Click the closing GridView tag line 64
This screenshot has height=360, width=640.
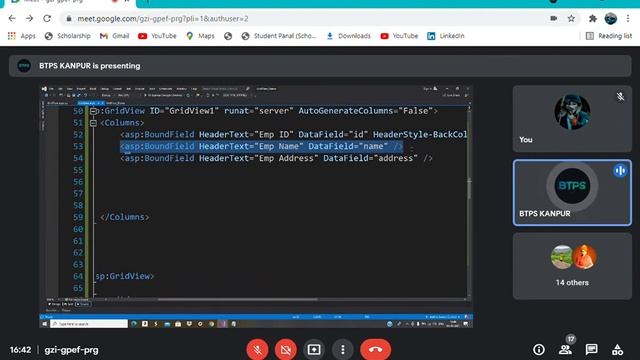[x=125, y=276]
